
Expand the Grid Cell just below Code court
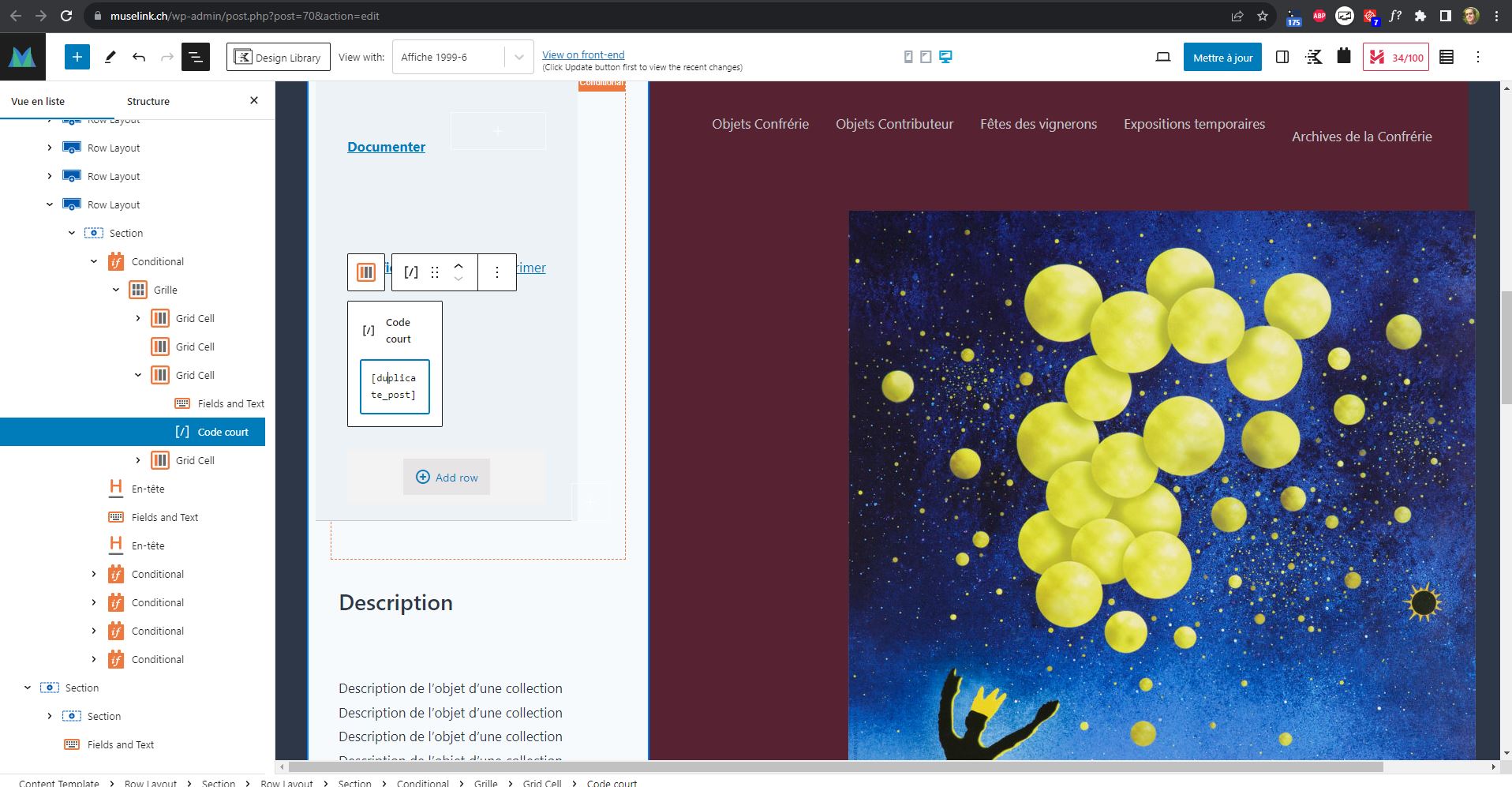pos(138,460)
